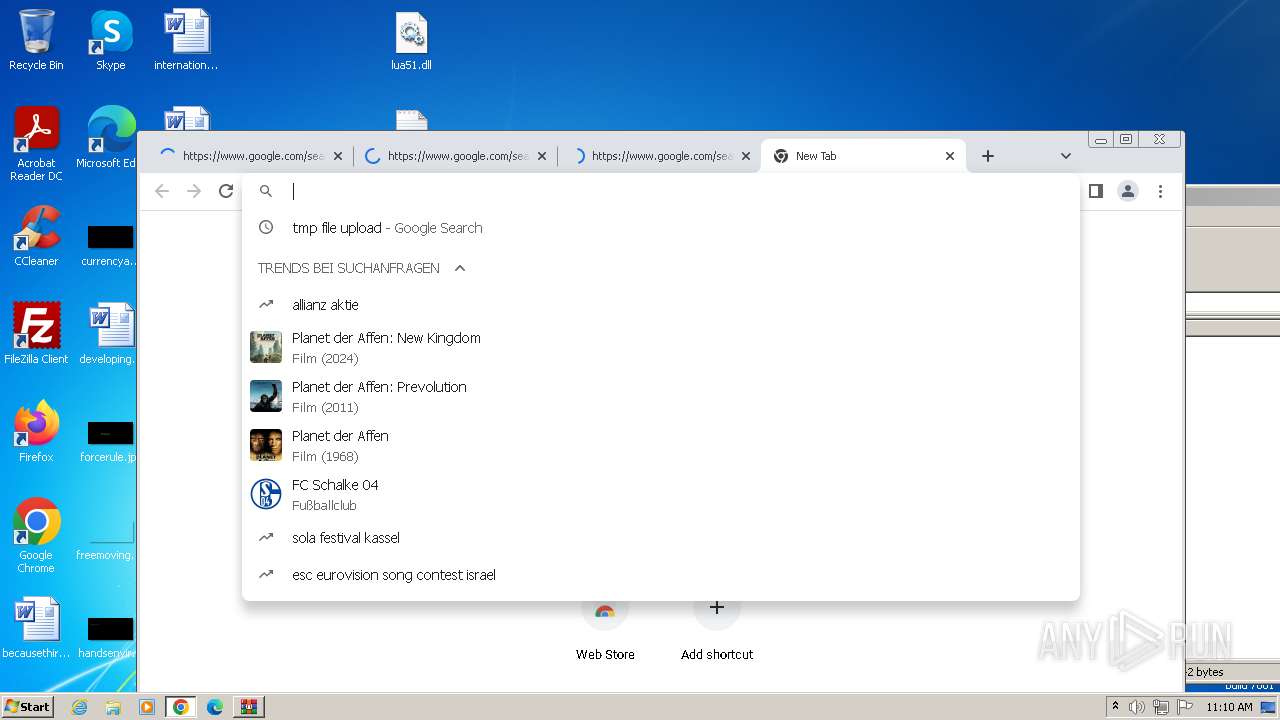Launch Microsoft Edge desktop shortcut
This screenshot has width=1280, height=720.
[110, 138]
